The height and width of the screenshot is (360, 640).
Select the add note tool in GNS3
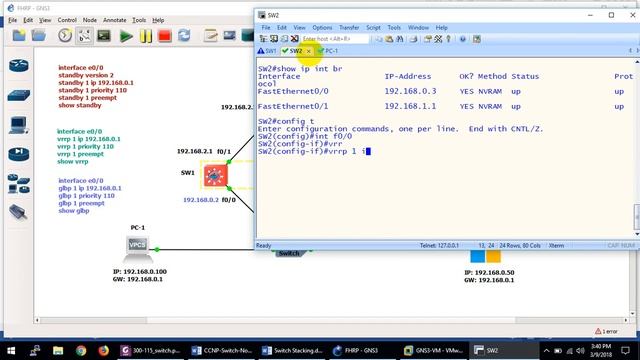coord(210,36)
